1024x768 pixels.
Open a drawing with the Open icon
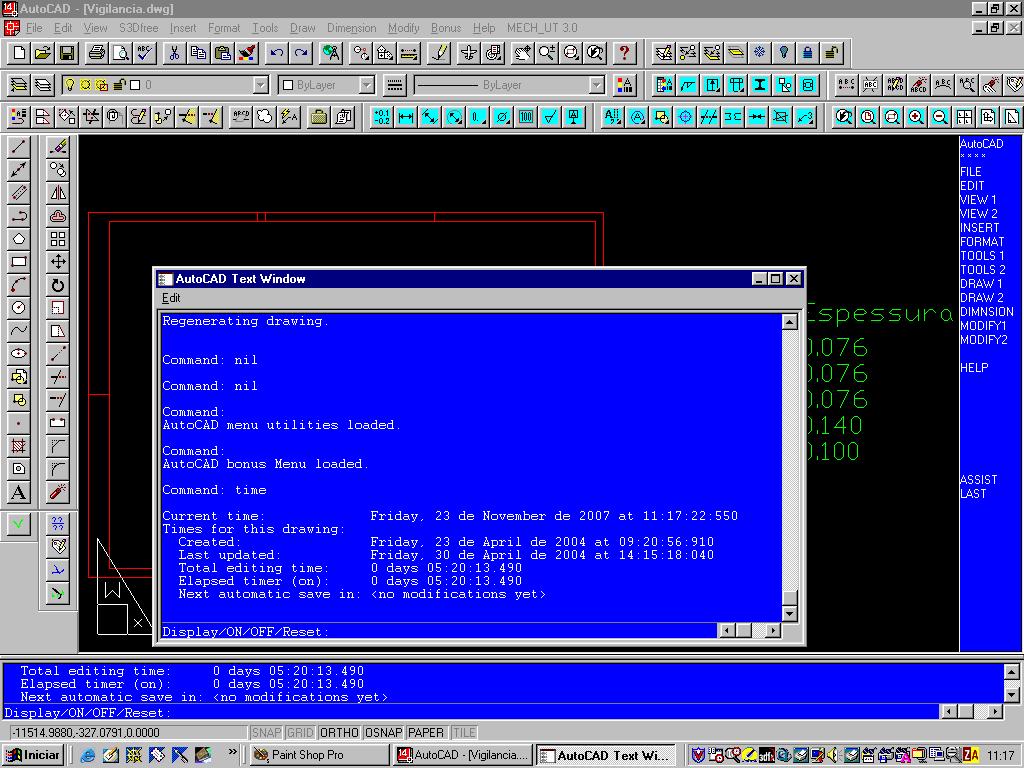point(42,53)
